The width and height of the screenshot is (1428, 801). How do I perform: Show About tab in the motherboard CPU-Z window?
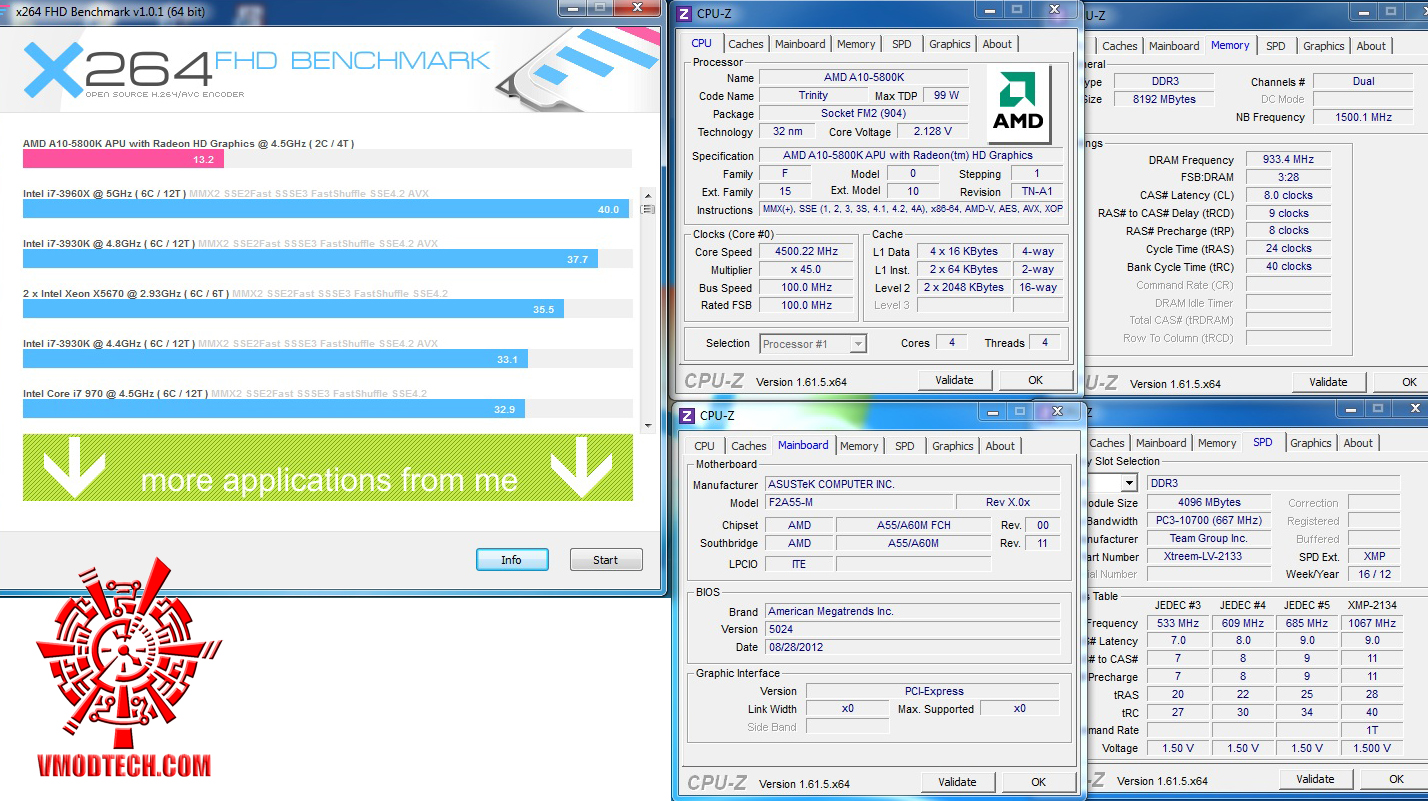click(1000, 446)
